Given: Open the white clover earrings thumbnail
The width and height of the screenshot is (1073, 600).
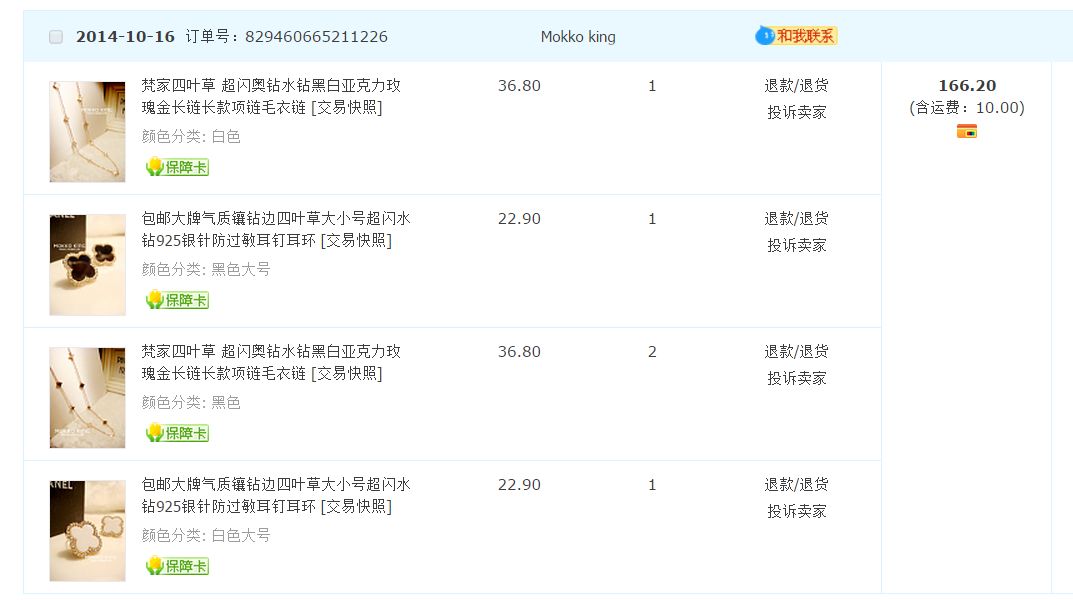Looking at the screenshot, I should [x=87, y=530].
